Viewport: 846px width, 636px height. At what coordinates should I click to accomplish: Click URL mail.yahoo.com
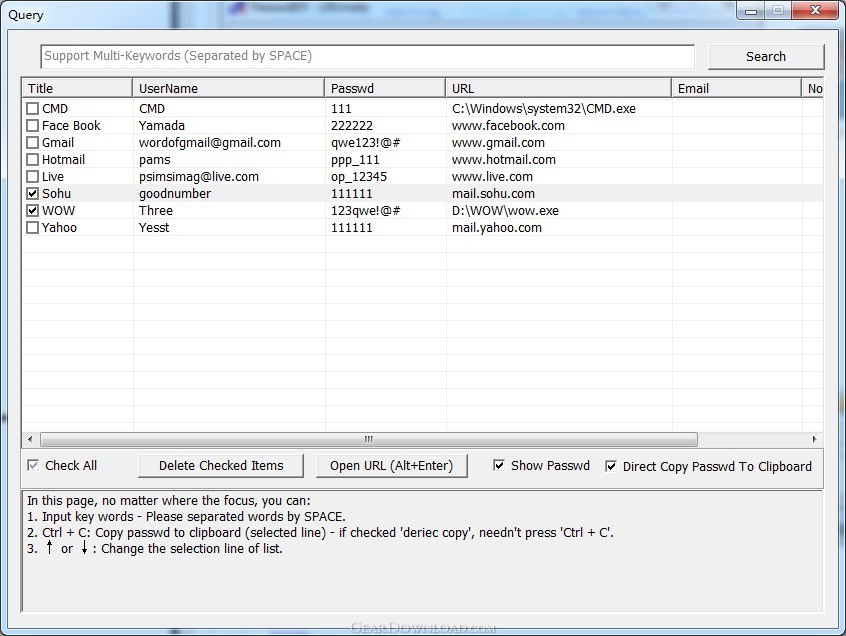click(x=496, y=228)
